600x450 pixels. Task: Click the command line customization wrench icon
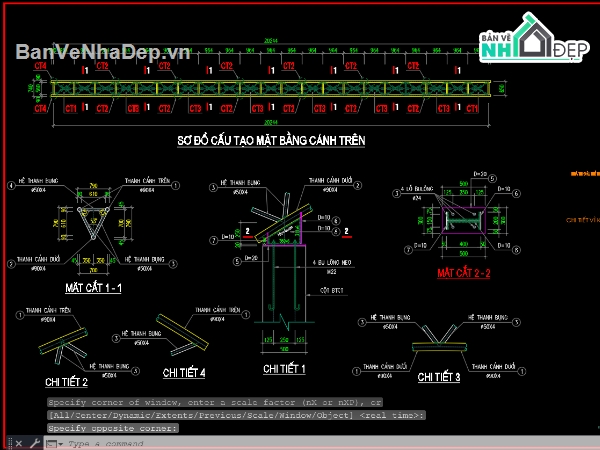35,443
